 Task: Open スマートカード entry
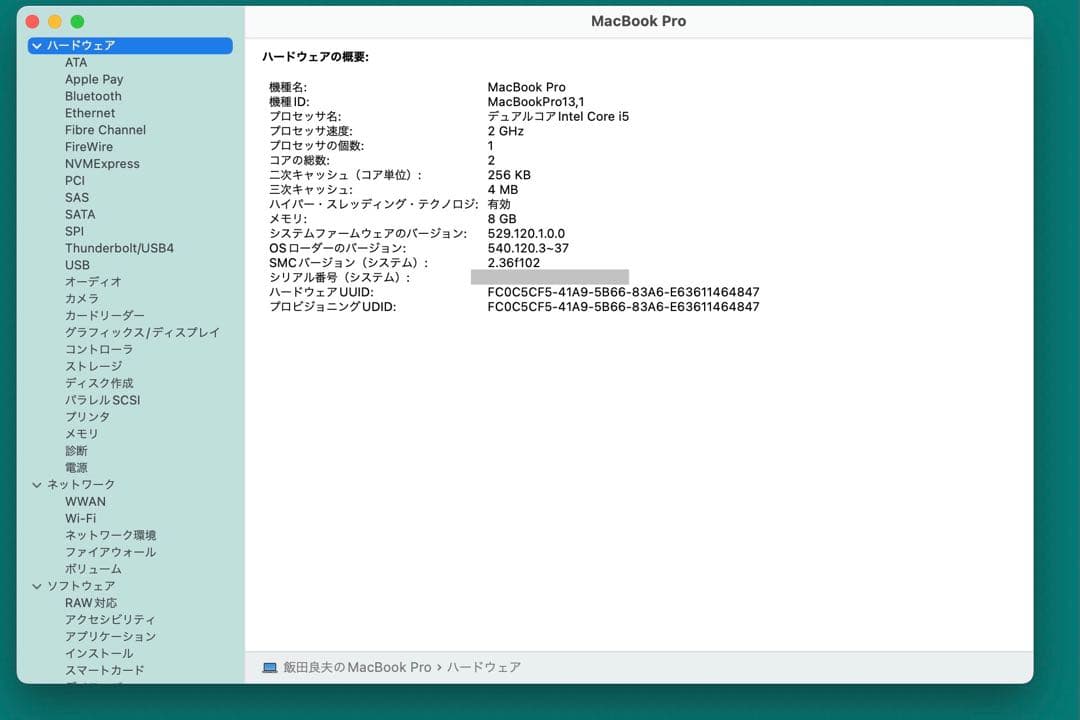[x=105, y=670]
